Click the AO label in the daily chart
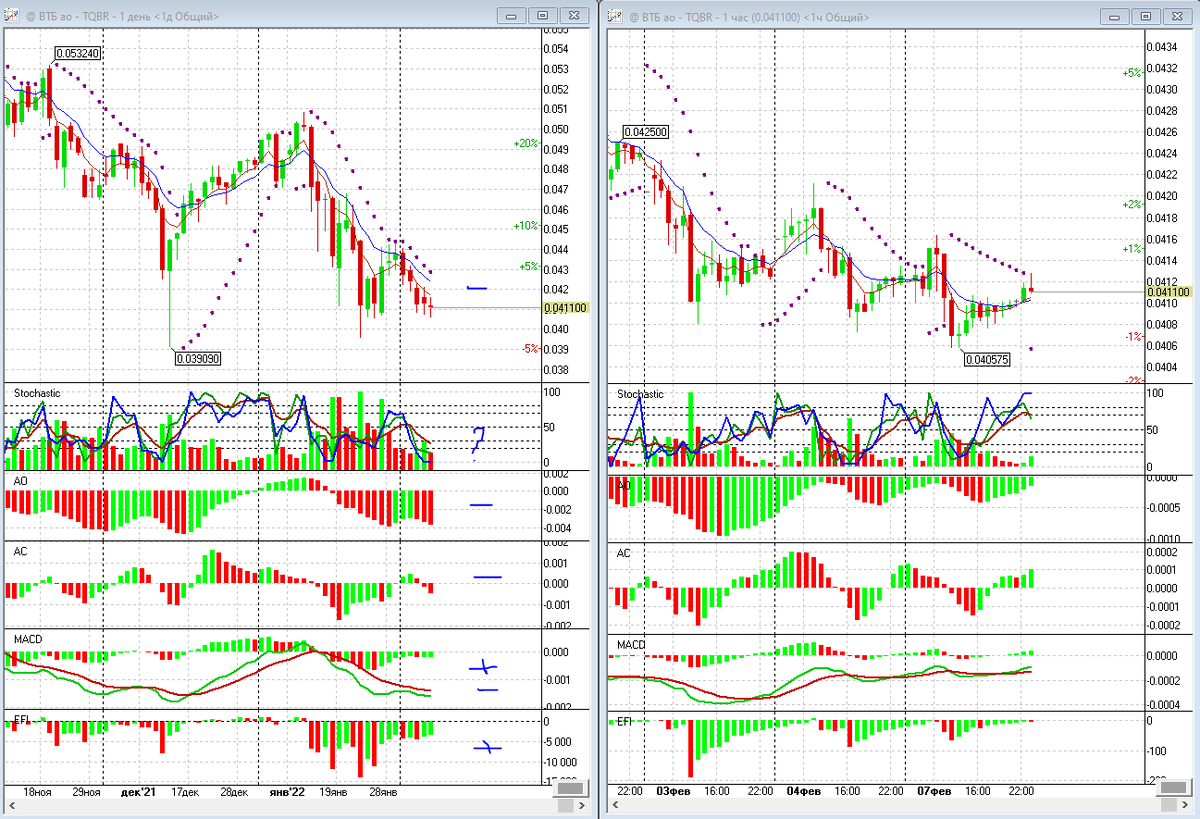 20,481
